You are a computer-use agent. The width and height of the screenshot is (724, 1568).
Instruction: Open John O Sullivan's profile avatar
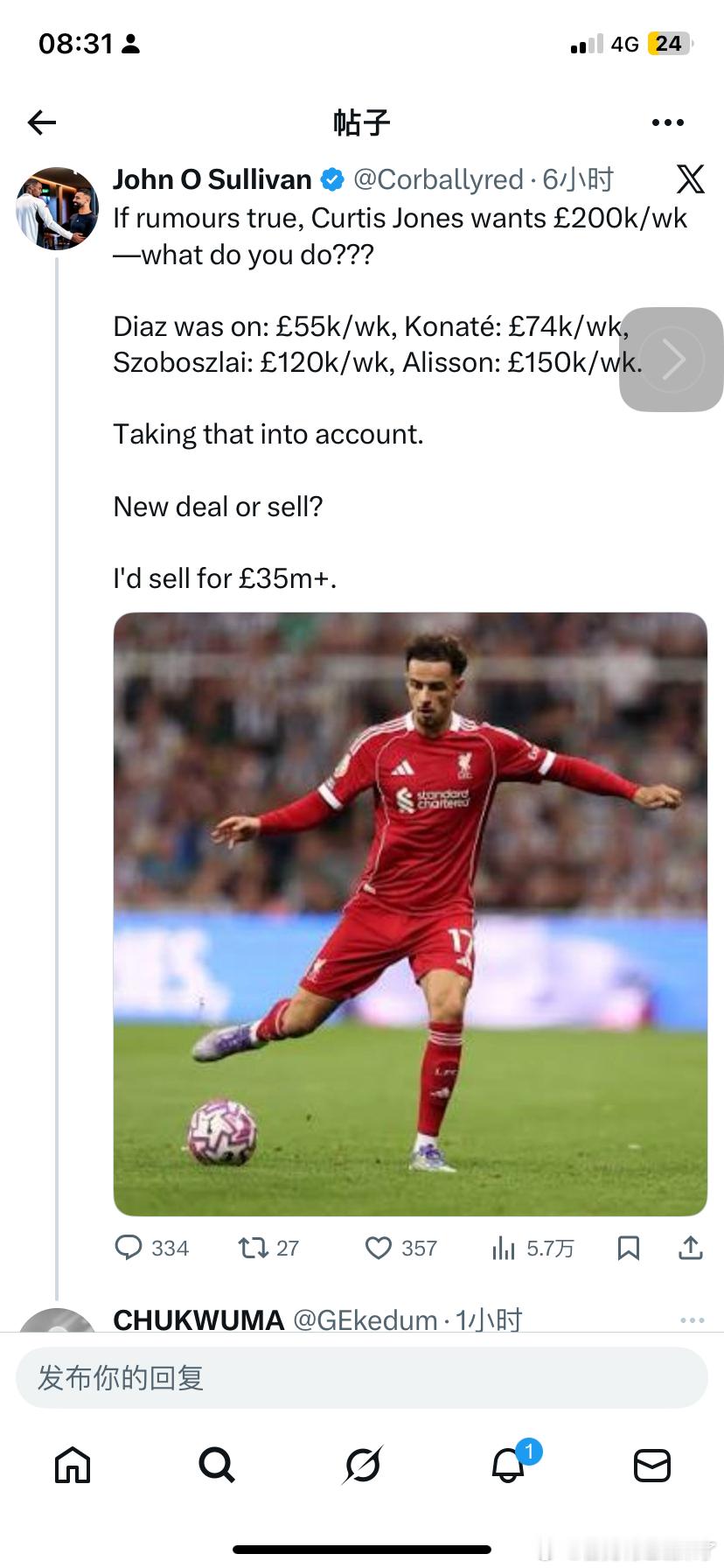coord(58,208)
